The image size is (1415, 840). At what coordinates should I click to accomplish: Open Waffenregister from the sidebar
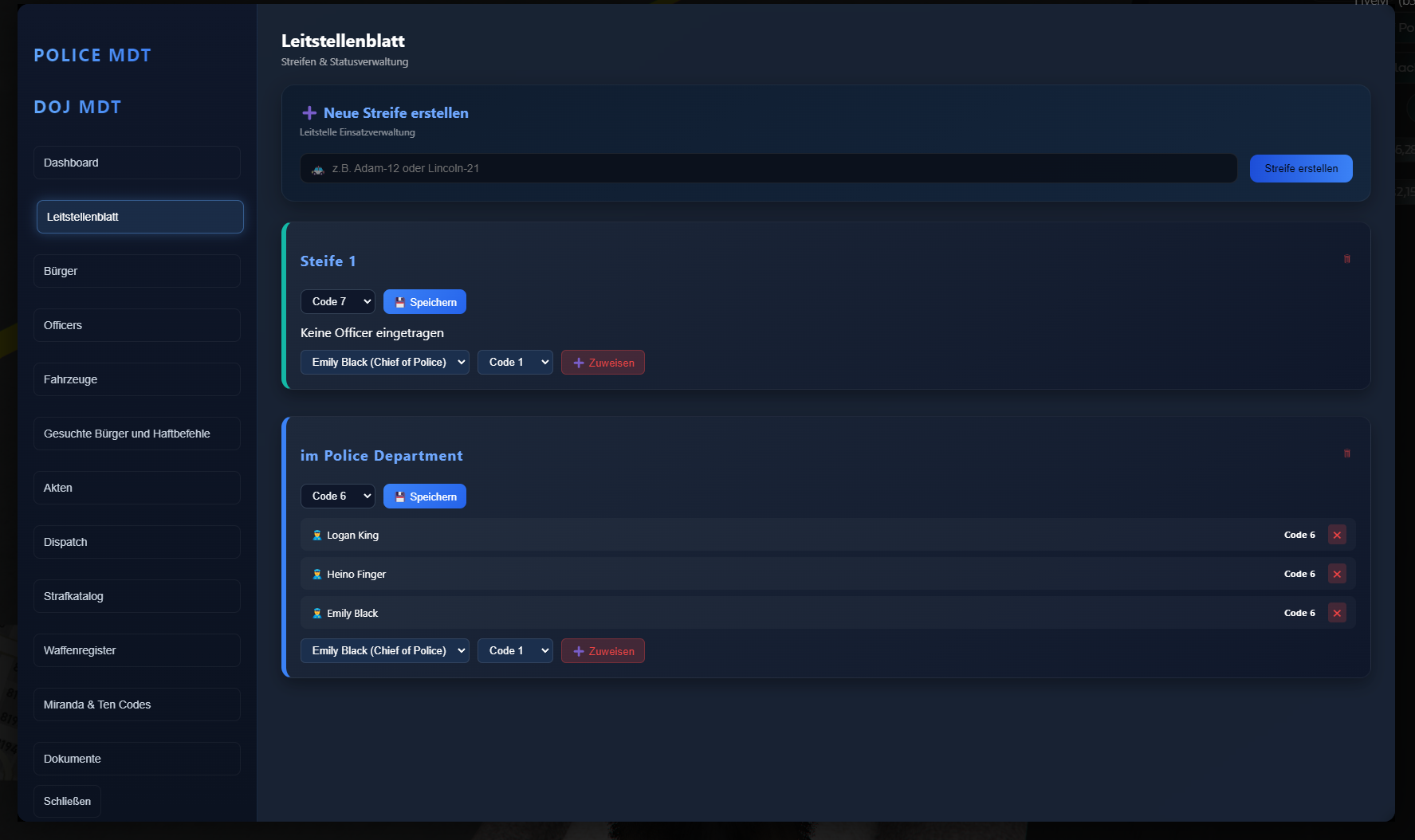(x=136, y=650)
